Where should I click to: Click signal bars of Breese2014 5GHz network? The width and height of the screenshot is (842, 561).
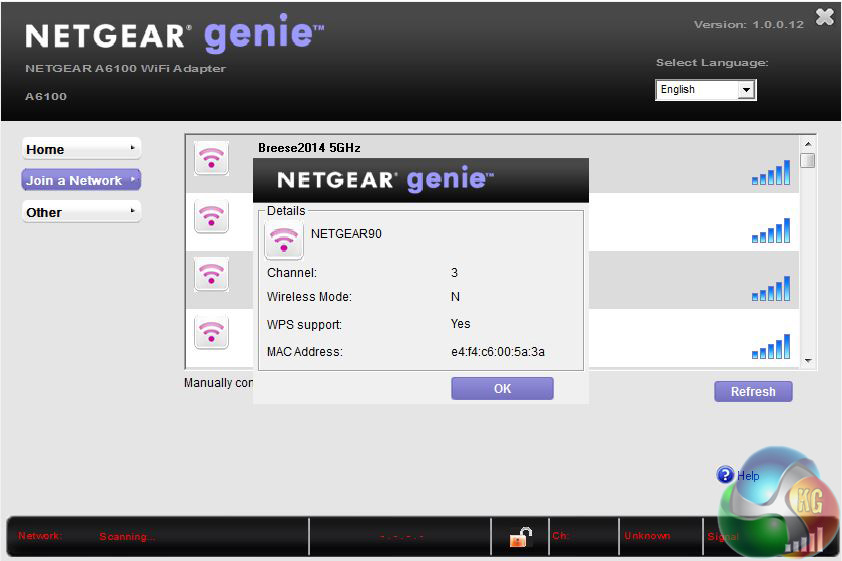click(771, 173)
